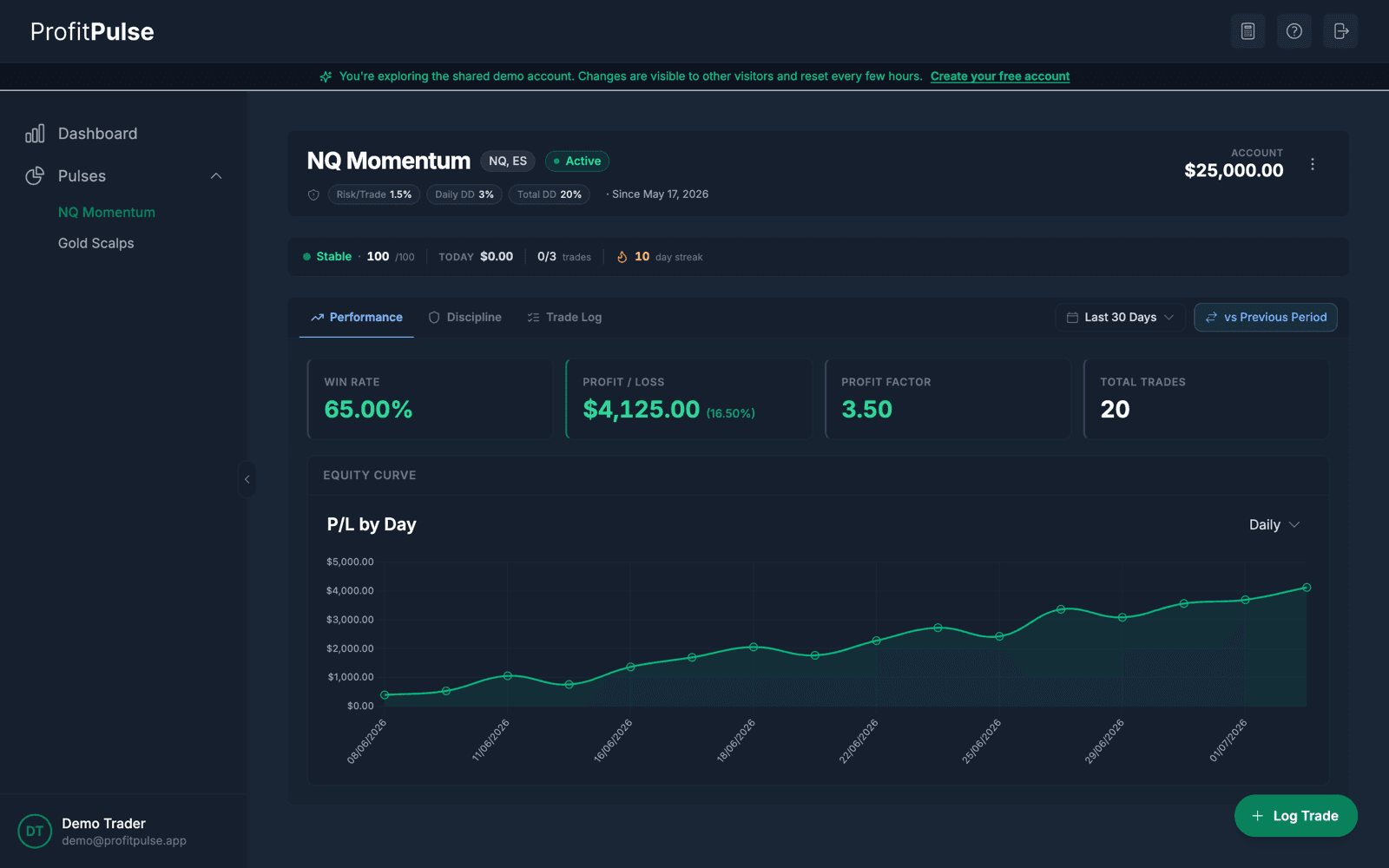Select NQ Momentum pulse in sidebar
The width and height of the screenshot is (1389, 868).
click(x=107, y=212)
